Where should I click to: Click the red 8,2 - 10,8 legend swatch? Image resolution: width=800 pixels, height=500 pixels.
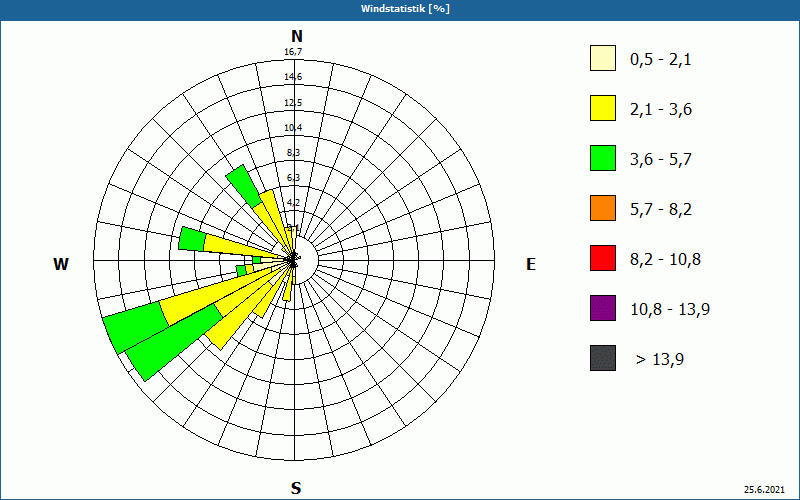tap(603, 258)
